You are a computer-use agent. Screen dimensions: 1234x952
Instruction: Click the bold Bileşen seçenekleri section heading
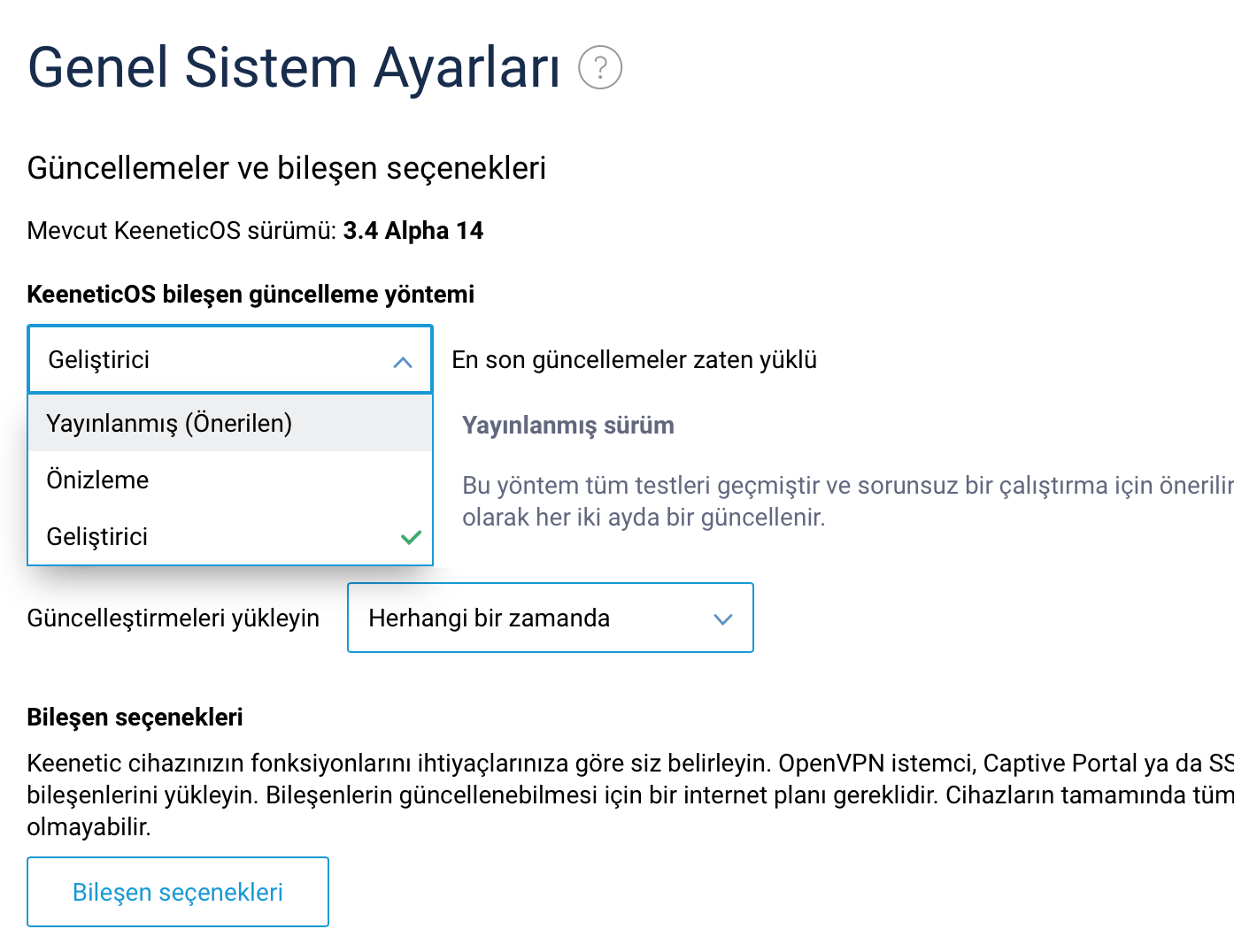135,717
